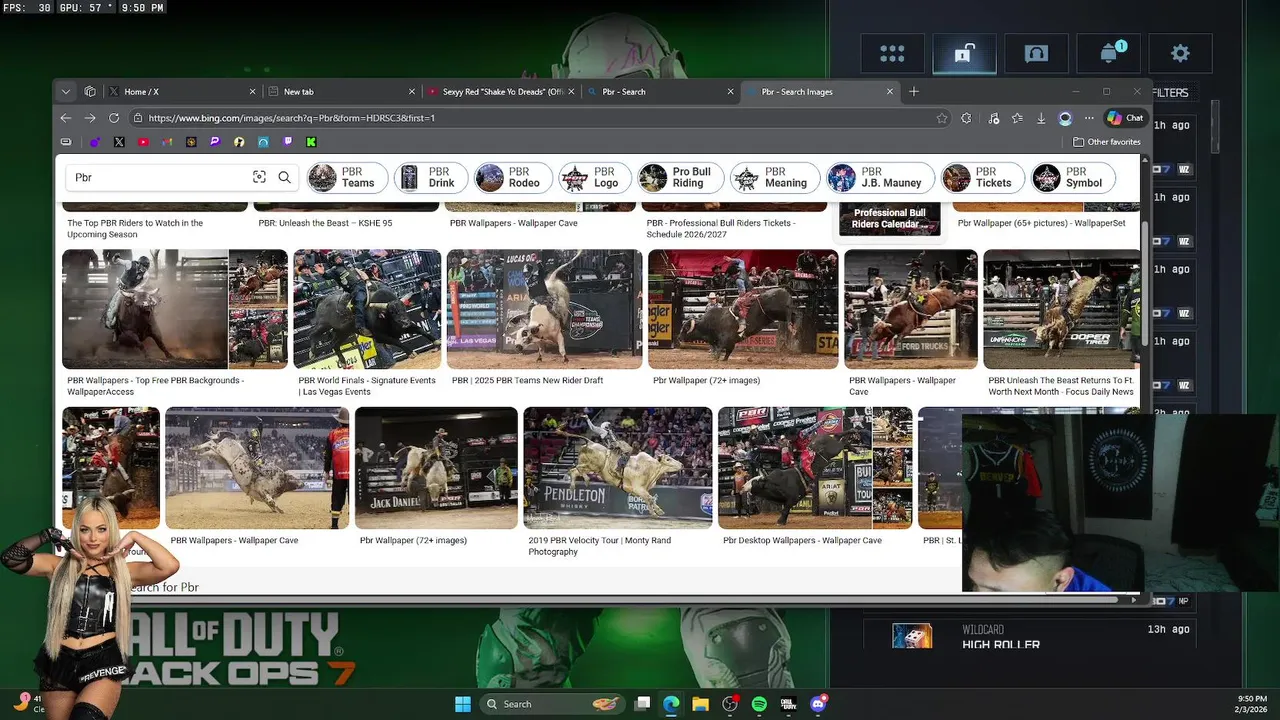Open Professional Bull Riders Calendar thumbnail
The image size is (1280, 720).
pyautogui.click(x=890, y=218)
